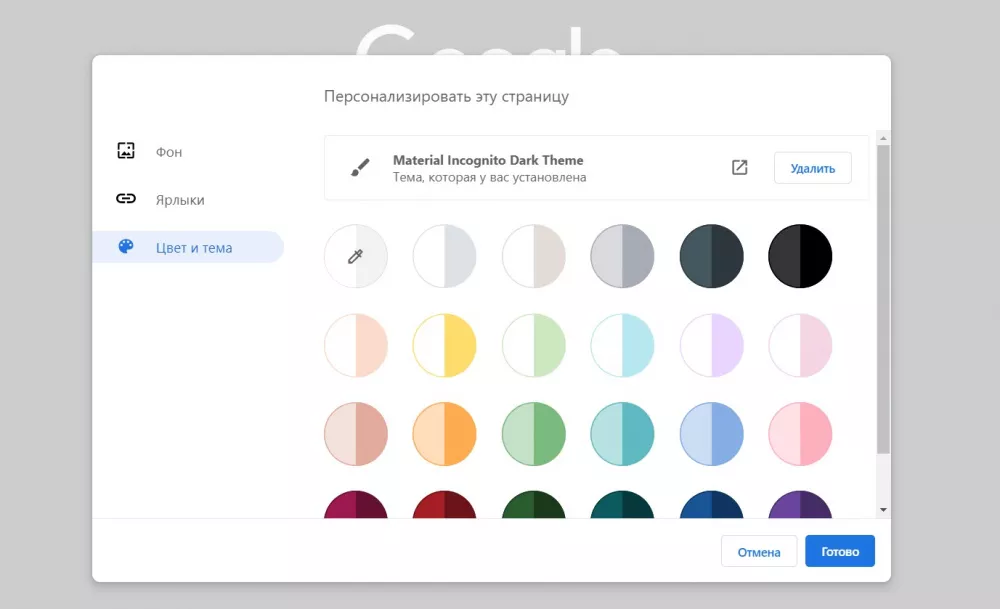Image resolution: width=1000 pixels, height=609 pixels.
Task: Click the Отмена button
Action: pyautogui.click(x=758, y=552)
